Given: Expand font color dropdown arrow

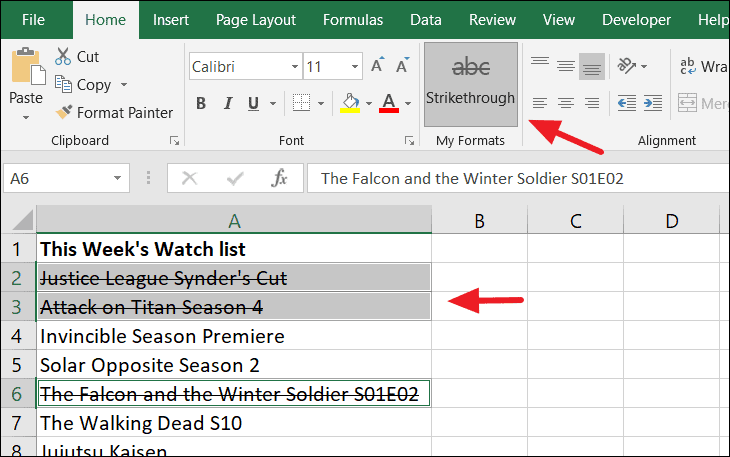Looking at the screenshot, I should 408,103.
